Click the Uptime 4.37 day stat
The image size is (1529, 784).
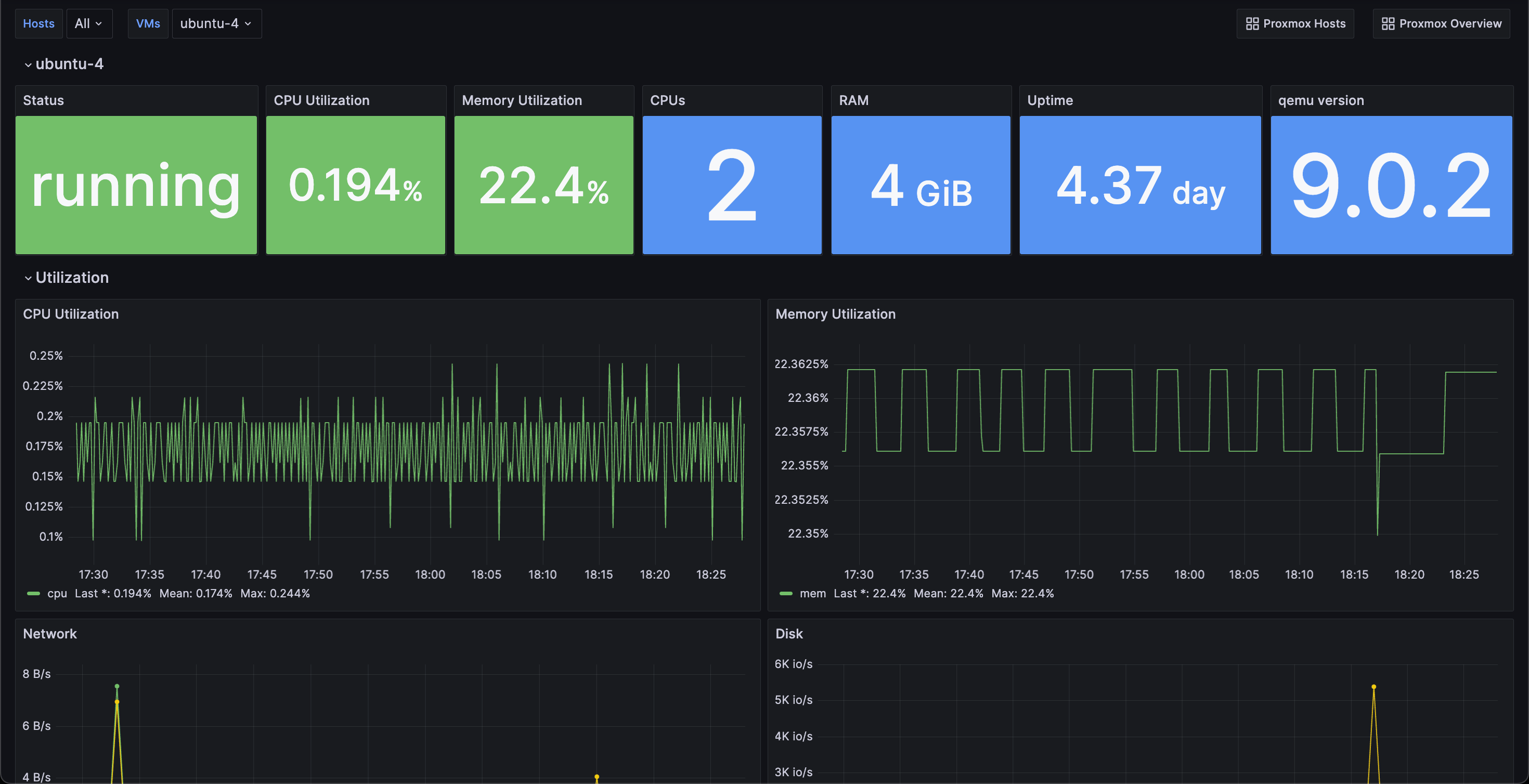[x=1139, y=185]
